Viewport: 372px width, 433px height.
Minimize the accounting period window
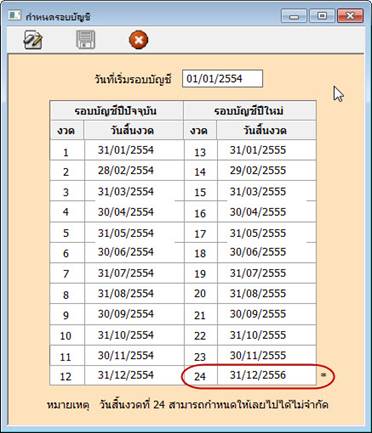(294, 16)
